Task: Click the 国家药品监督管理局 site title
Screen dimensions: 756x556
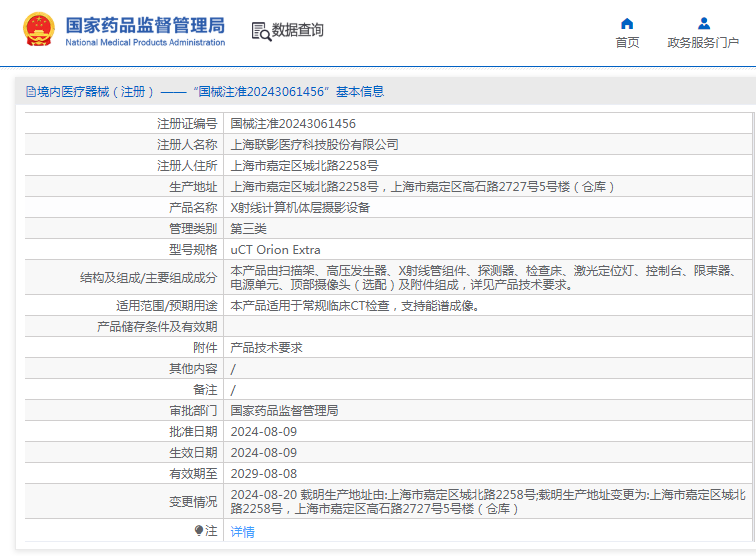Action: tap(145, 25)
